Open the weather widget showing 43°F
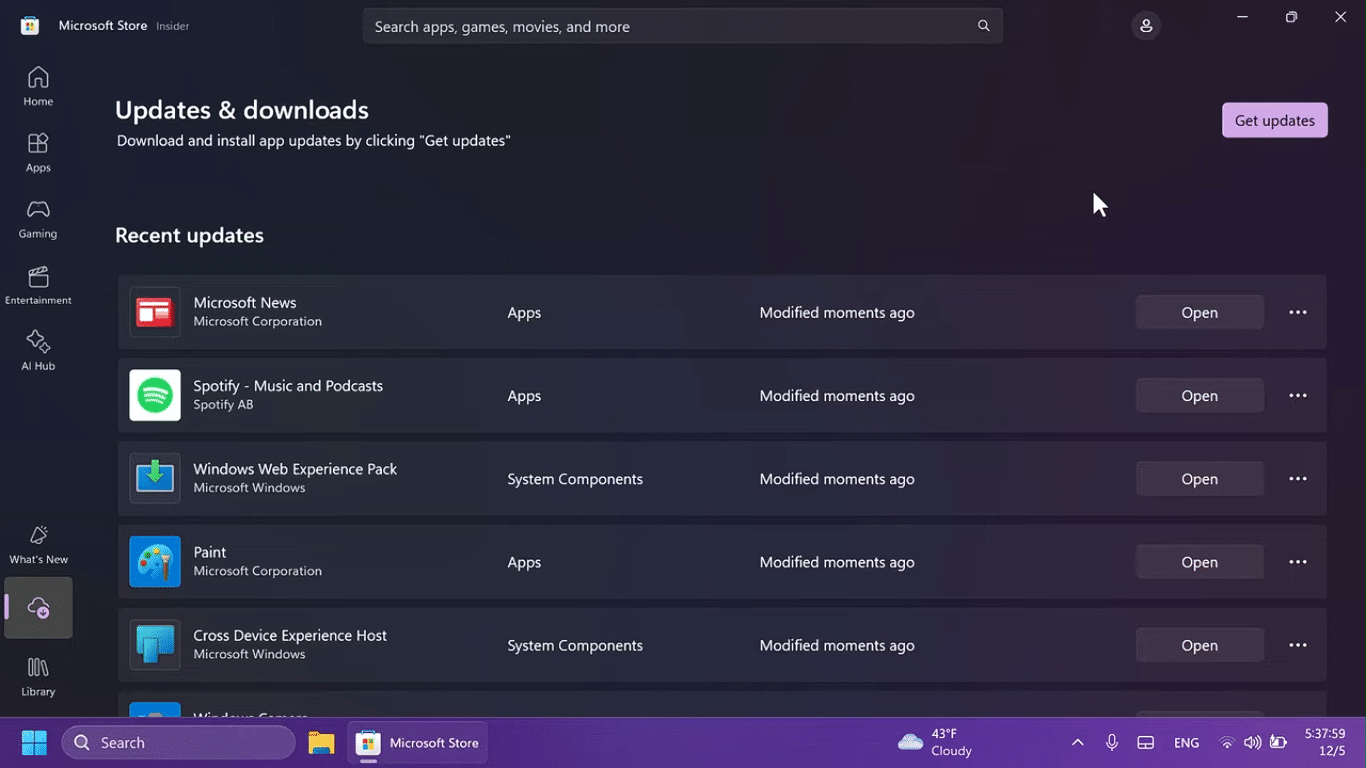This screenshot has width=1366, height=768. (934, 743)
